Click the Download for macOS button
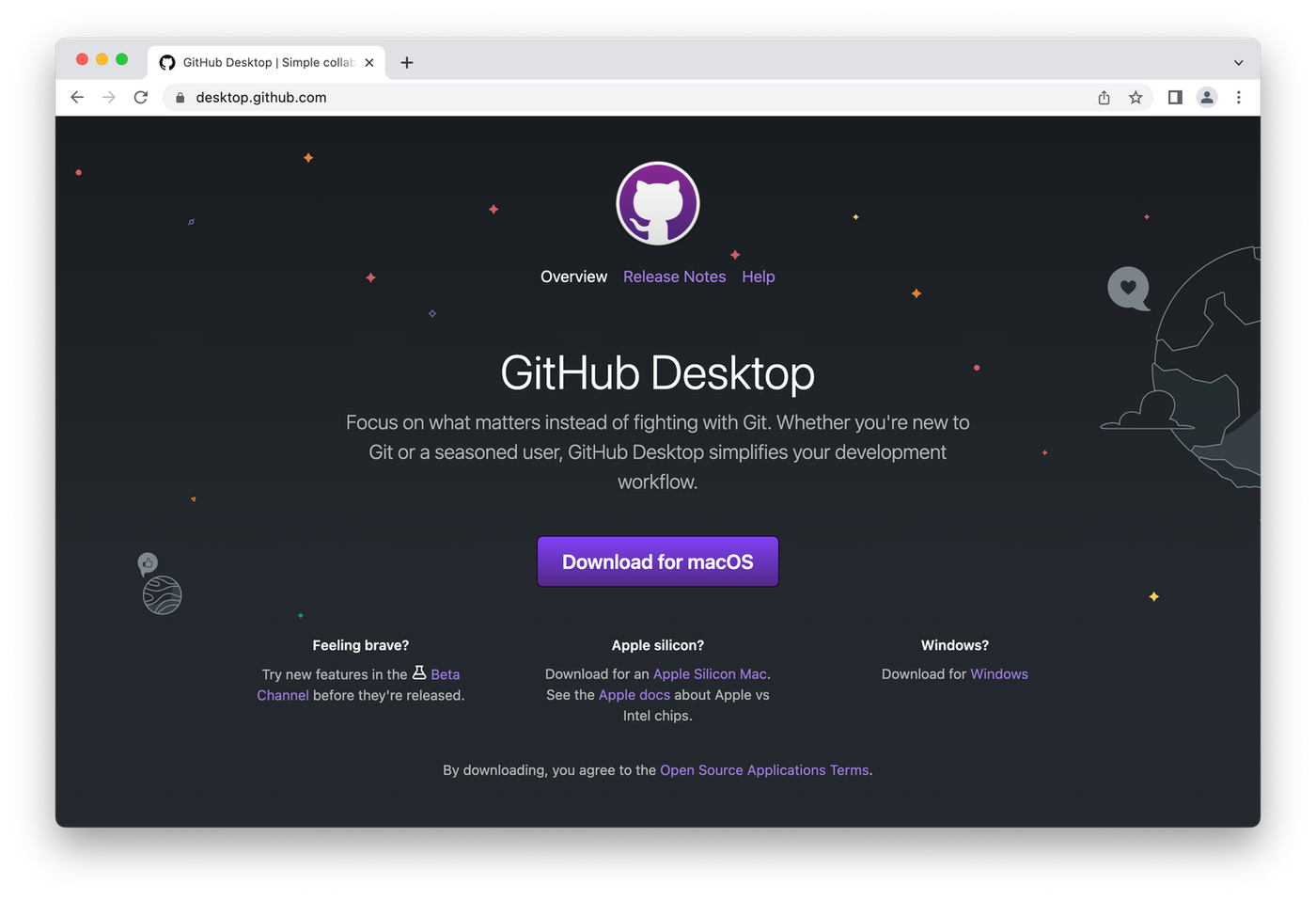This screenshot has width=1316, height=901. pyautogui.click(x=657, y=561)
